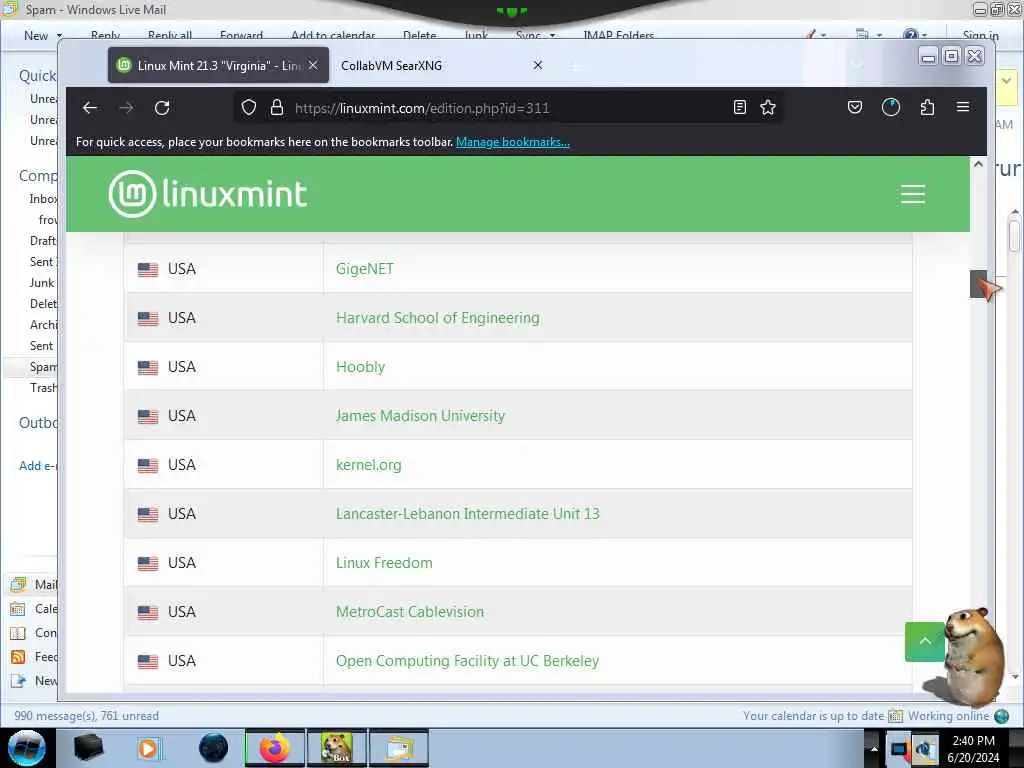Click USA flag in Linux Freedom row
Image resolution: width=1024 pixels, height=768 pixels.
[x=148, y=564]
